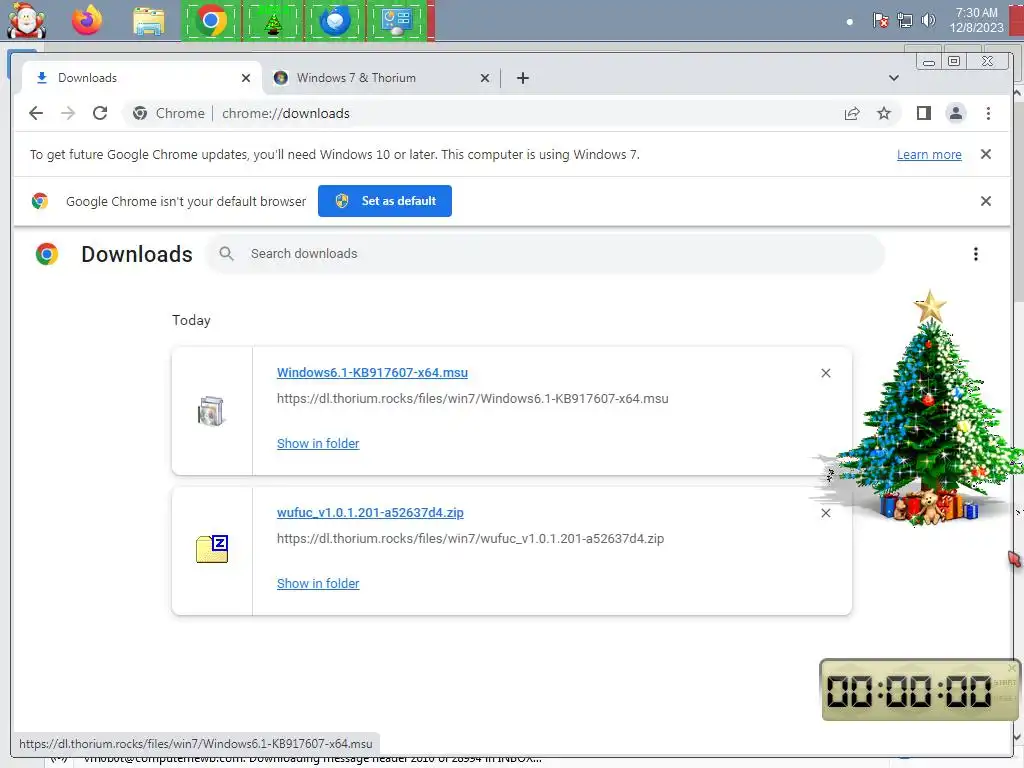
Task: Switch to the Downloads tab
Action: click(141, 78)
